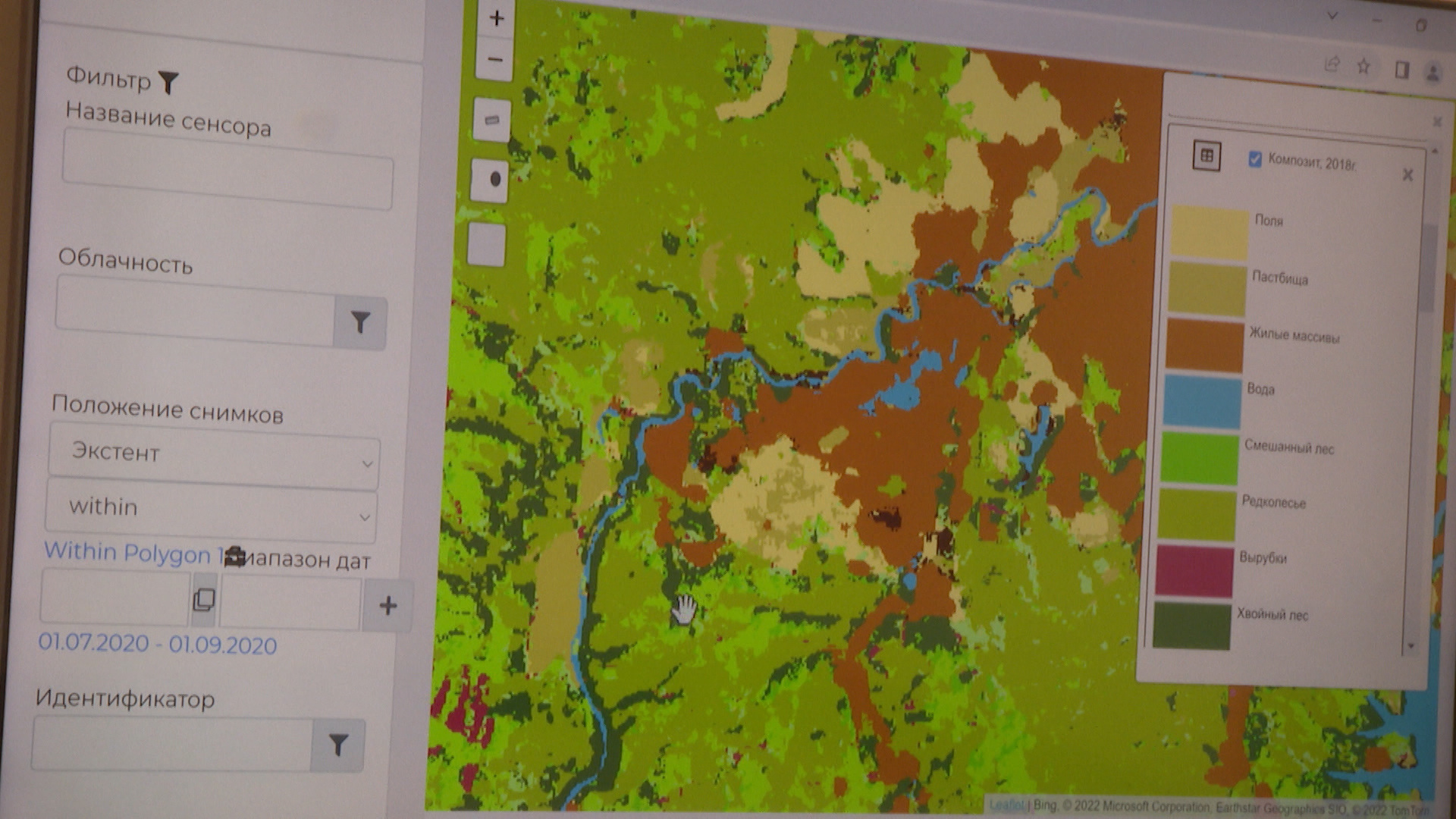Image resolution: width=1456 pixels, height=819 pixels.
Task: Click the Фильтр funnel icon
Action: click(168, 81)
